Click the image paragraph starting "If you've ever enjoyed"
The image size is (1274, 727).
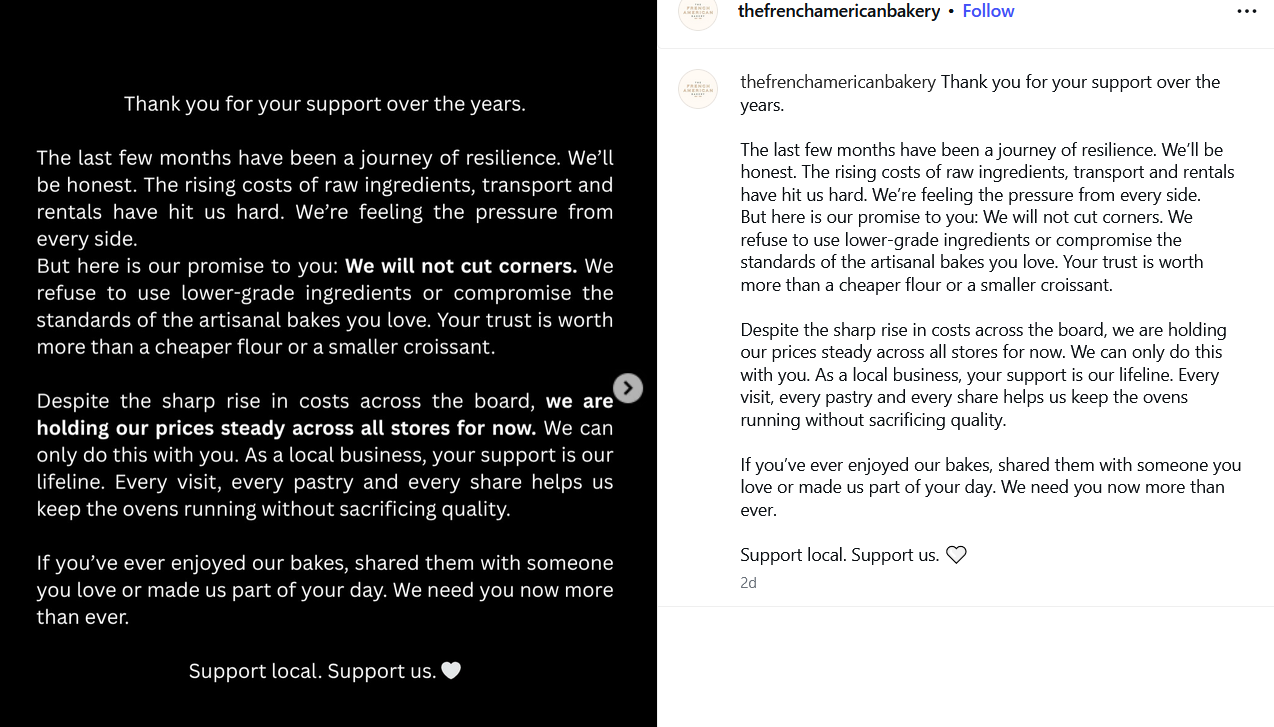click(325, 590)
